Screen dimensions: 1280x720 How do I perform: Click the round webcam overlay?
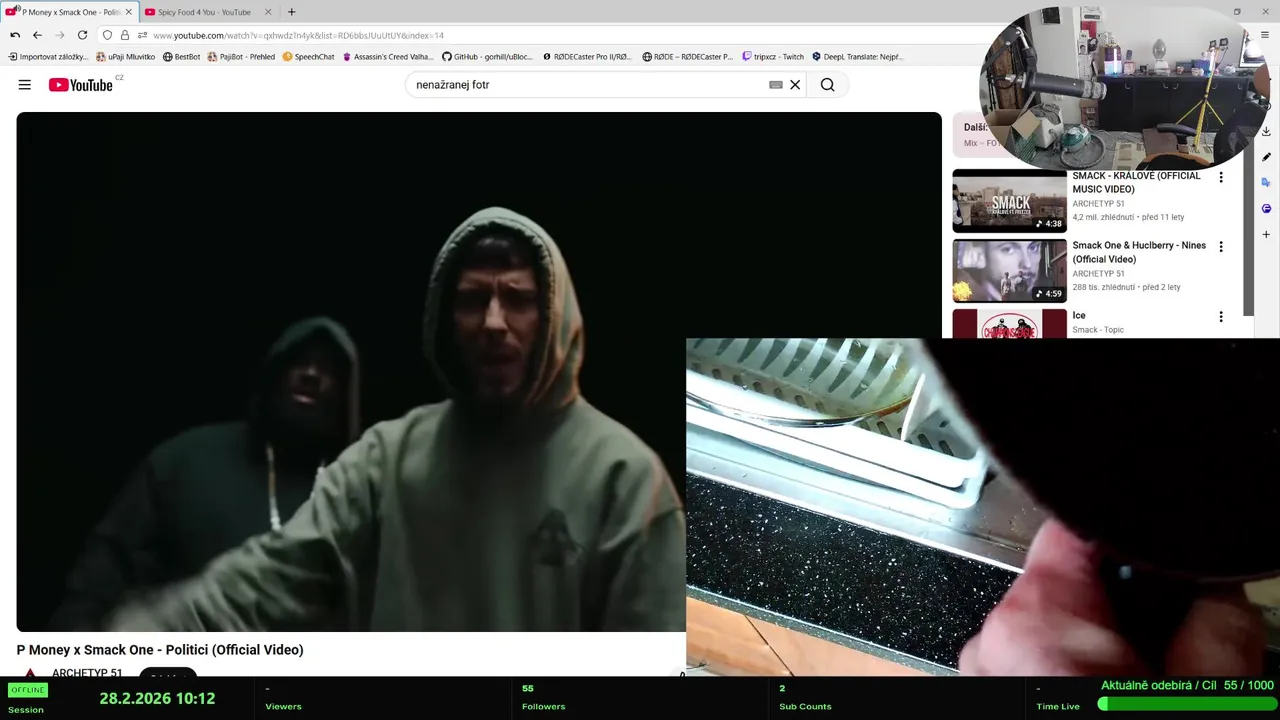1122,88
